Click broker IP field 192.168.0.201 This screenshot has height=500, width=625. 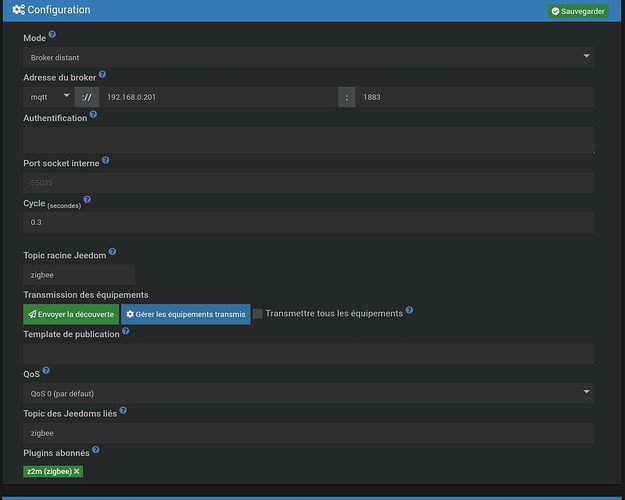click(218, 97)
